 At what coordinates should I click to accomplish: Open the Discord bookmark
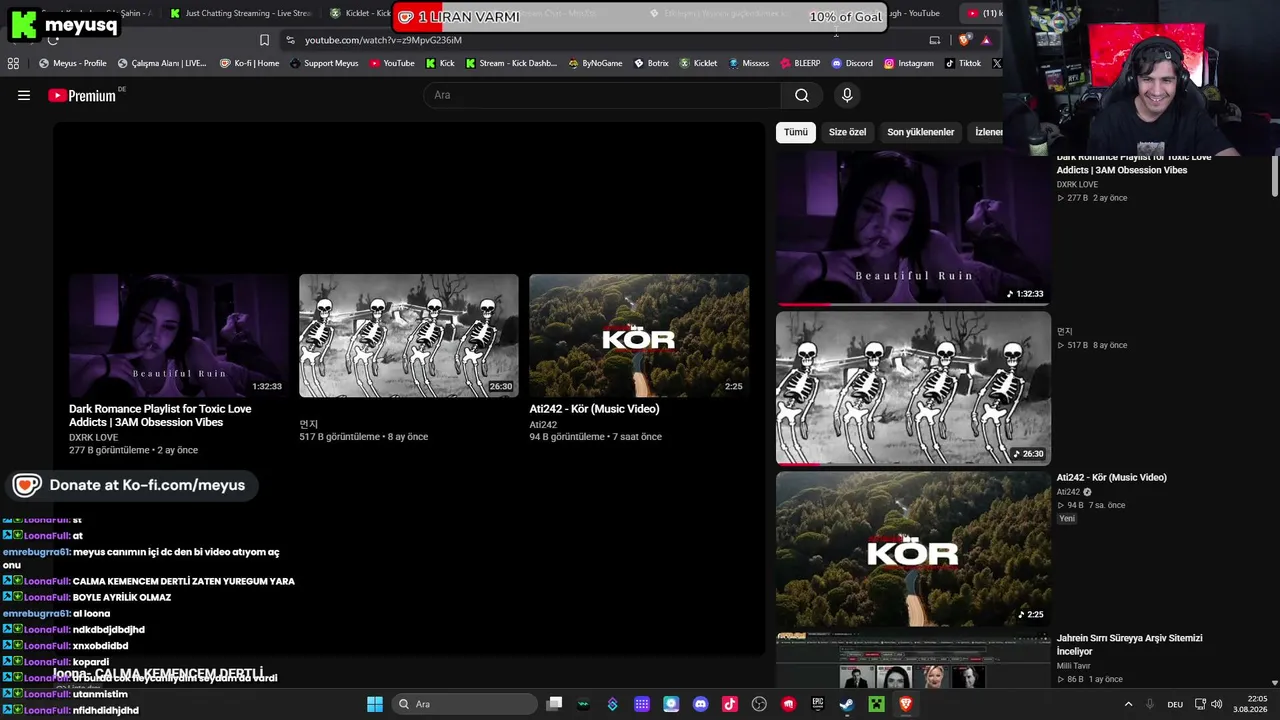point(852,63)
